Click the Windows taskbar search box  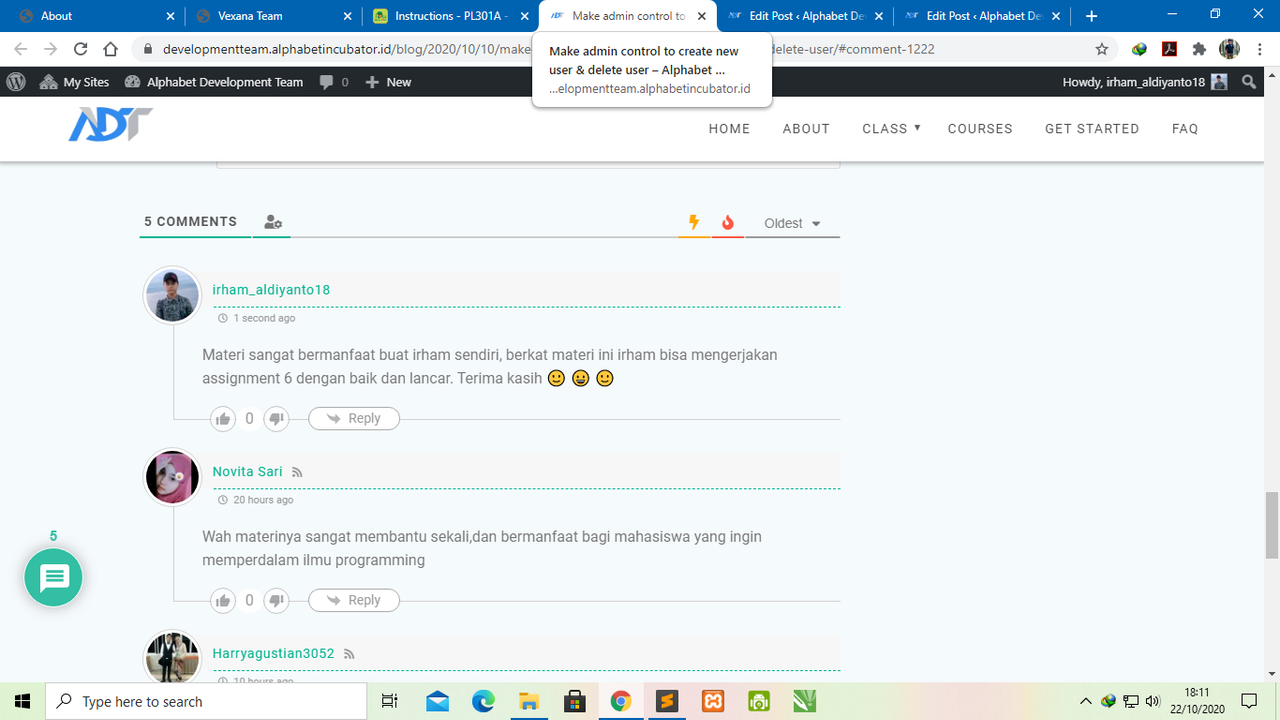(207, 701)
